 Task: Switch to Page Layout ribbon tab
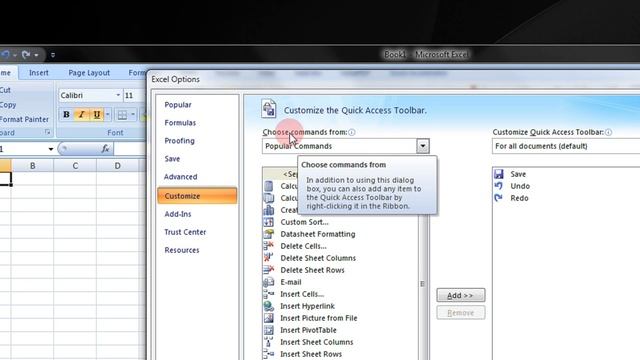point(89,73)
